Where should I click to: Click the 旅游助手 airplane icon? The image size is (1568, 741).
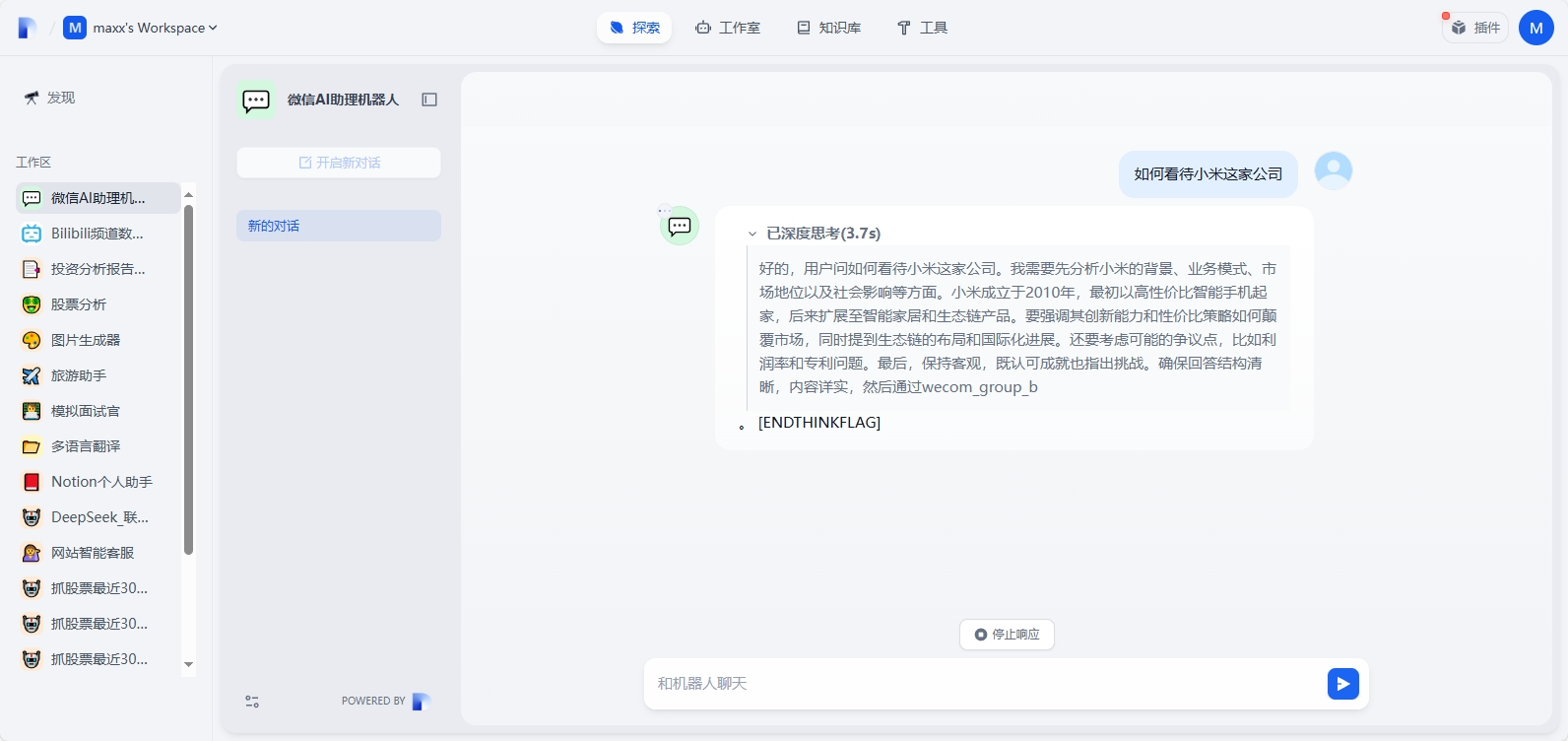pyautogui.click(x=32, y=375)
